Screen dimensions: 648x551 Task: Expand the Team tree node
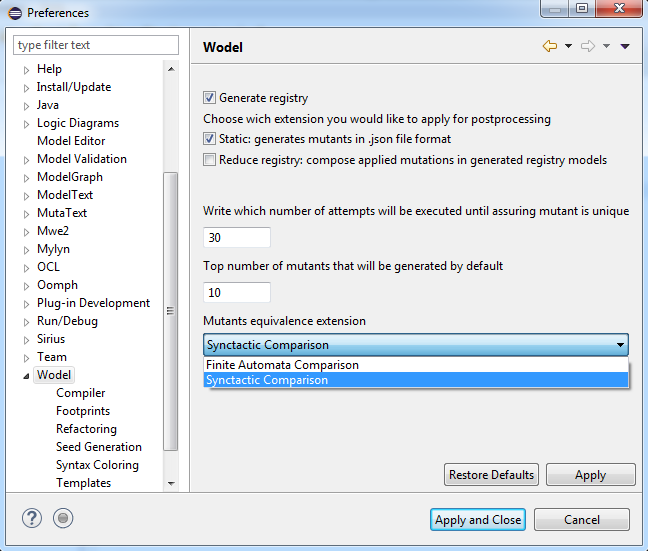click(26, 358)
